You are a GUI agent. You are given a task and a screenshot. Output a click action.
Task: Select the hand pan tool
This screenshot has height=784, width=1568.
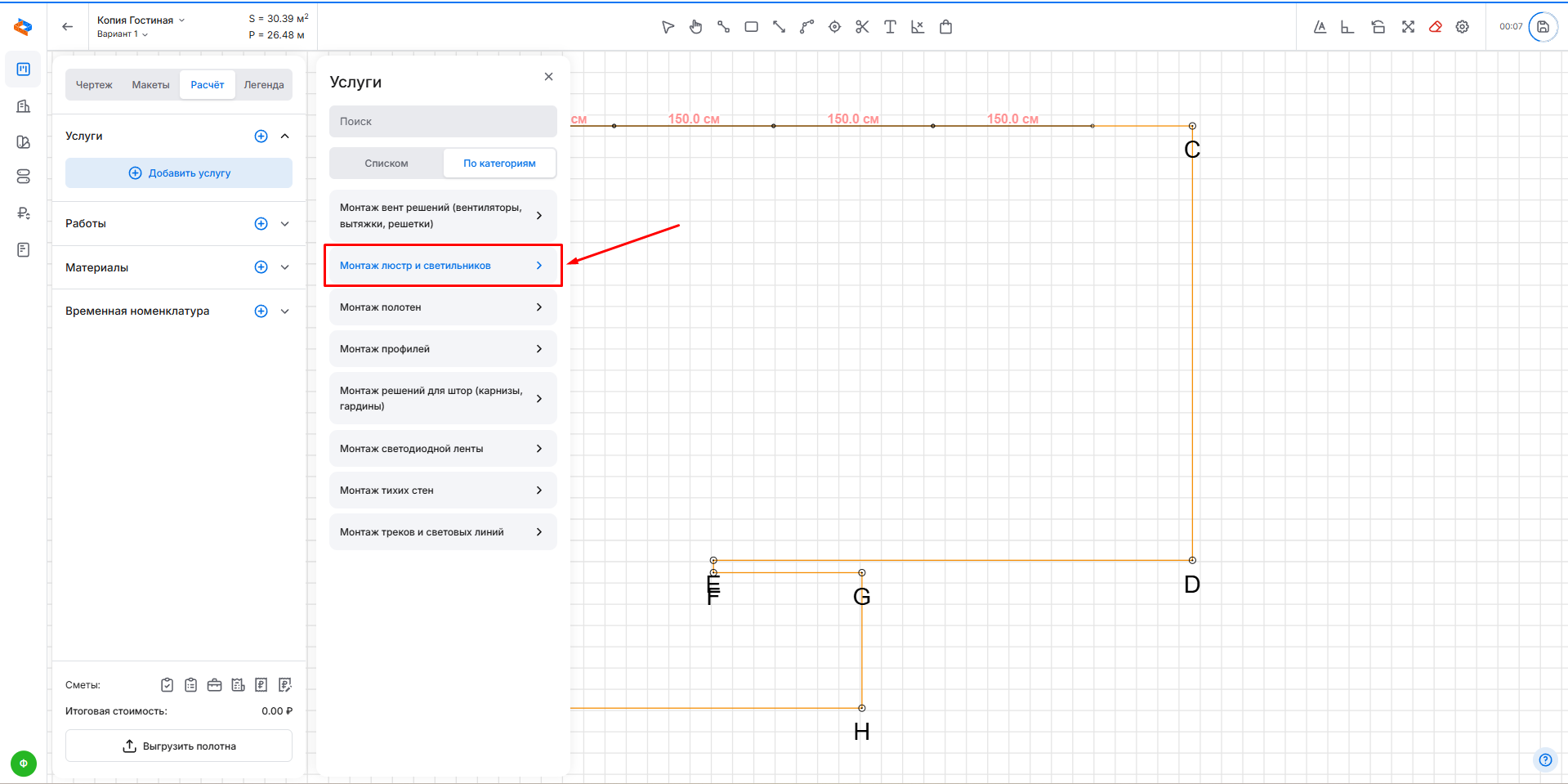(695, 27)
